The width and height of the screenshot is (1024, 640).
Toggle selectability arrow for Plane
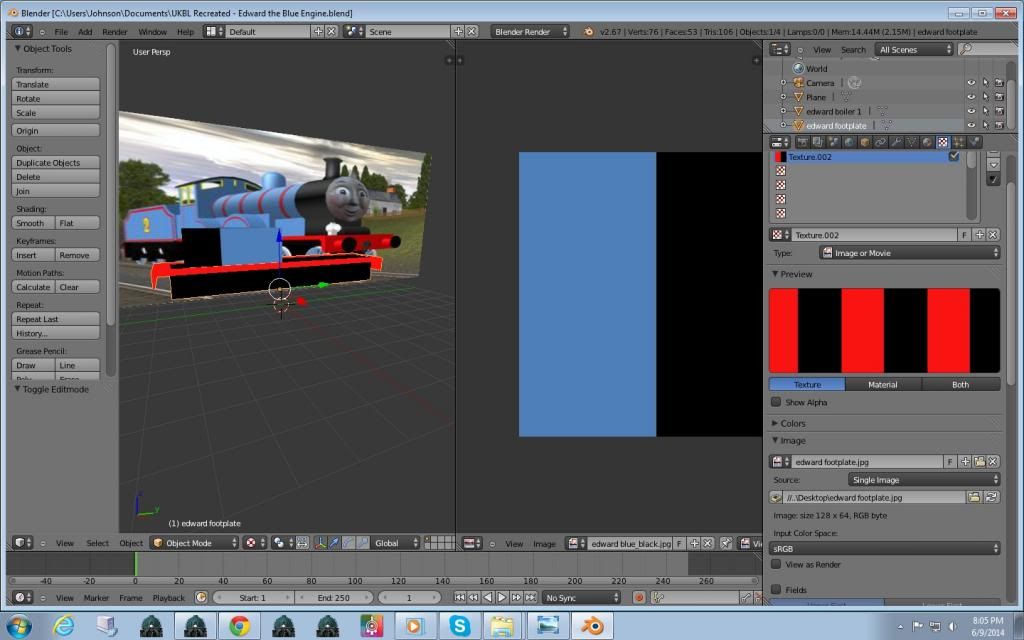click(985, 97)
